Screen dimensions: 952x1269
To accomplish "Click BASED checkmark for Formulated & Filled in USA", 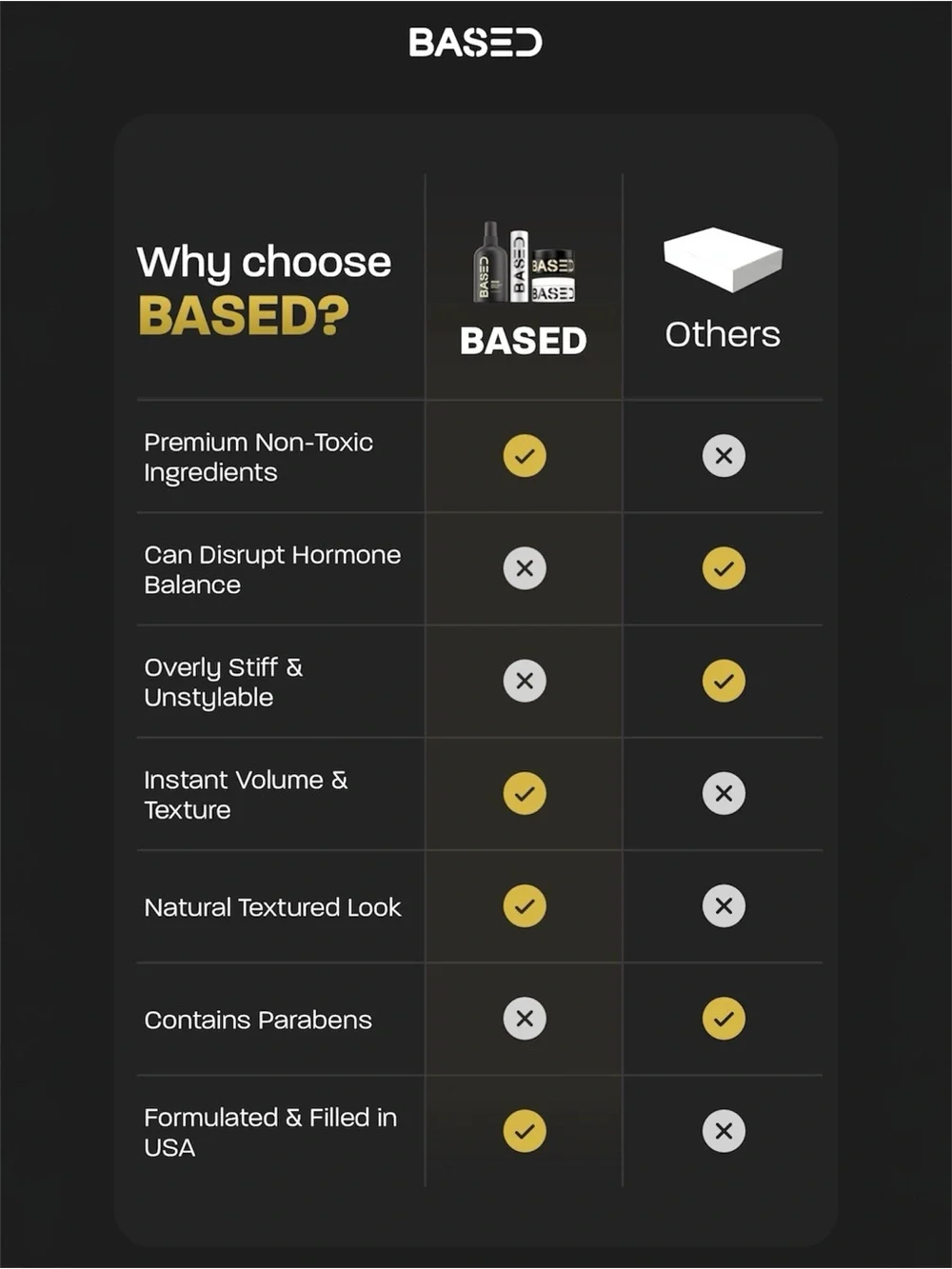I will 525,1131.
